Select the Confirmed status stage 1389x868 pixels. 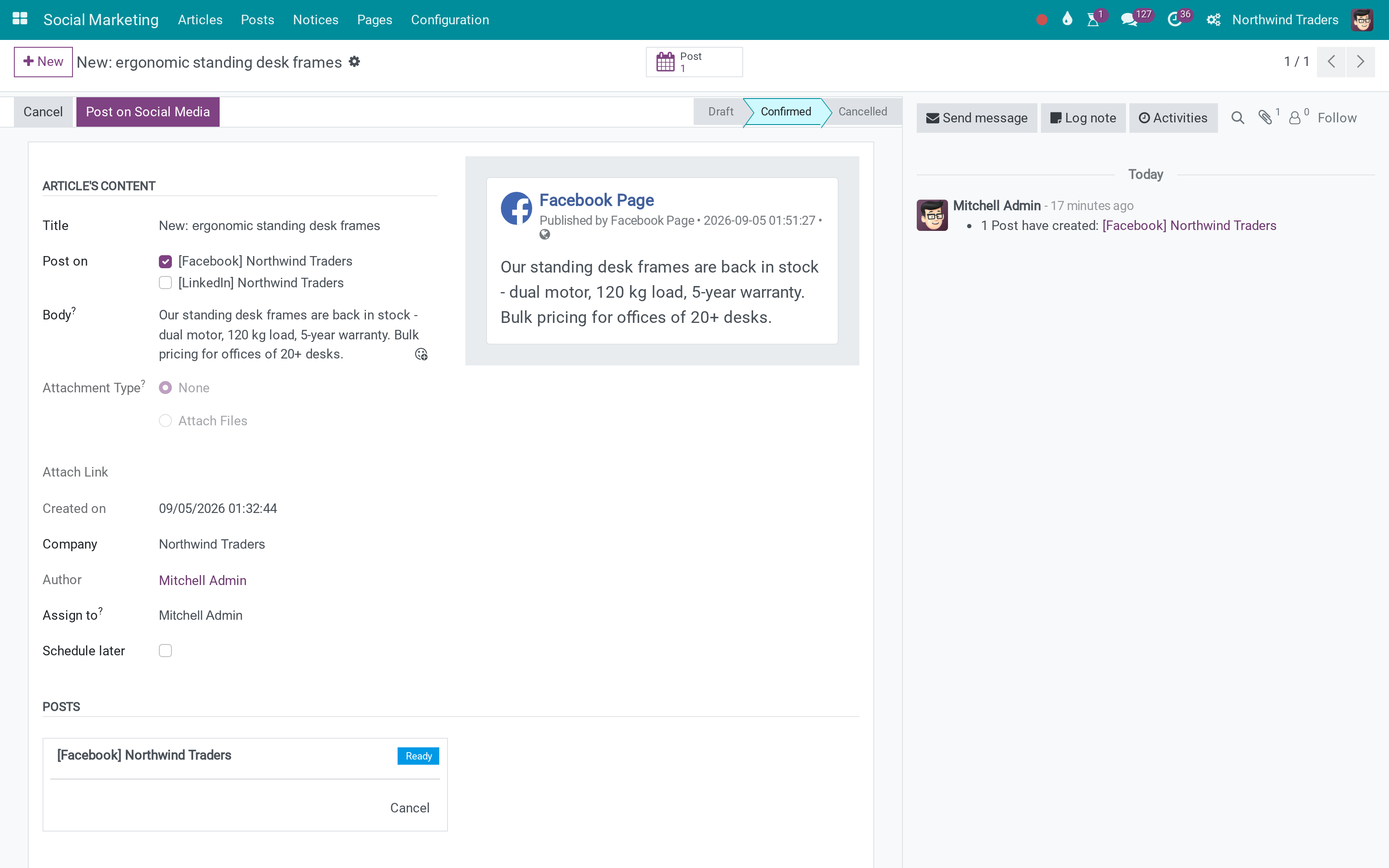[786, 112]
